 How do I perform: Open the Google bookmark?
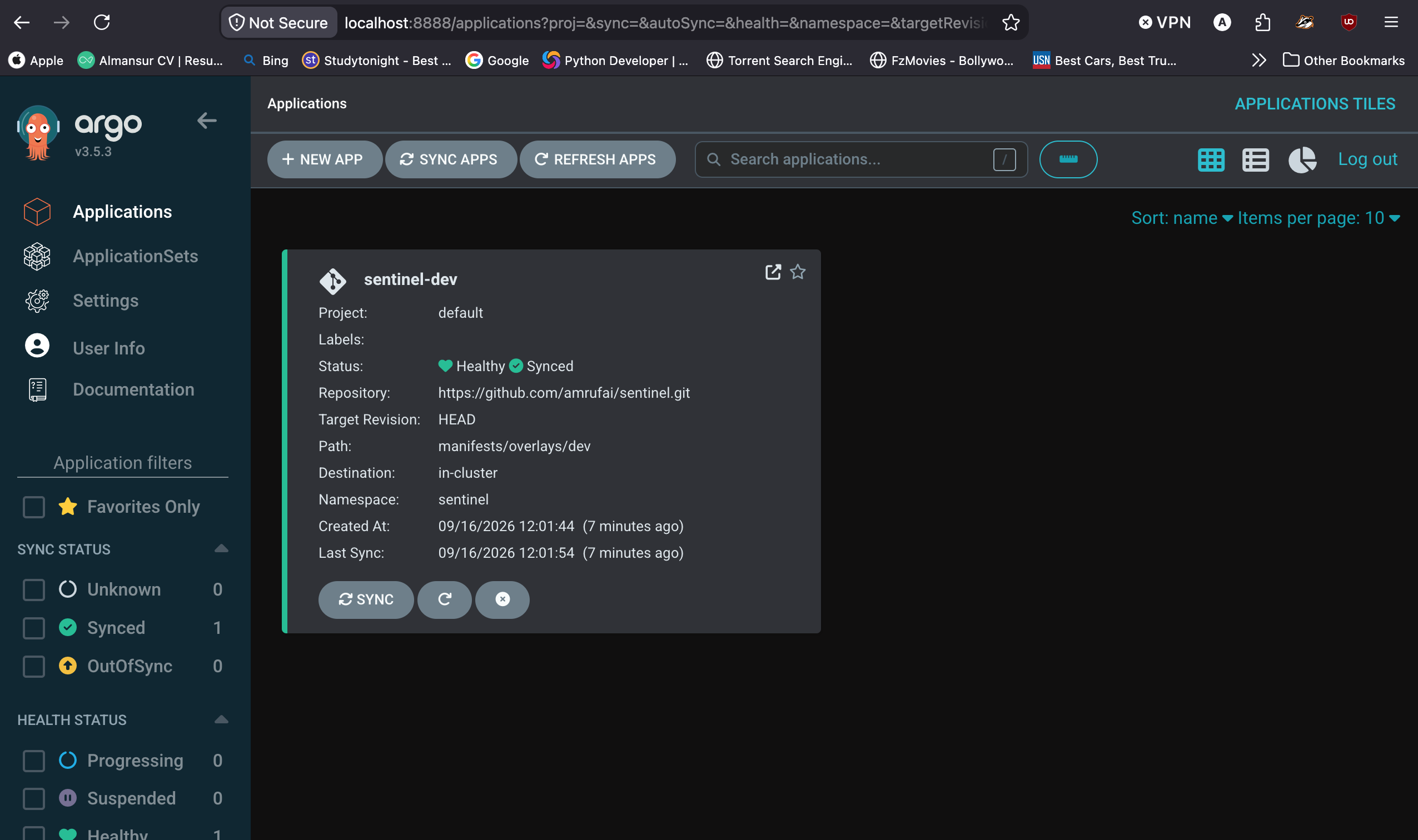(497, 61)
